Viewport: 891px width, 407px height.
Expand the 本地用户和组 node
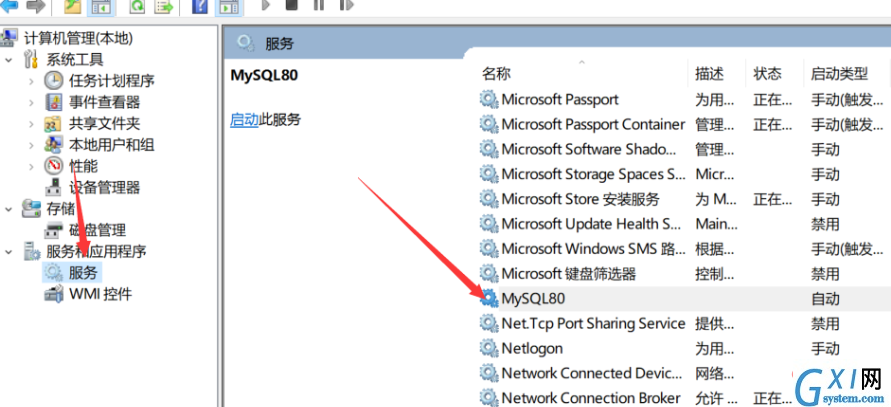[x=31, y=146]
